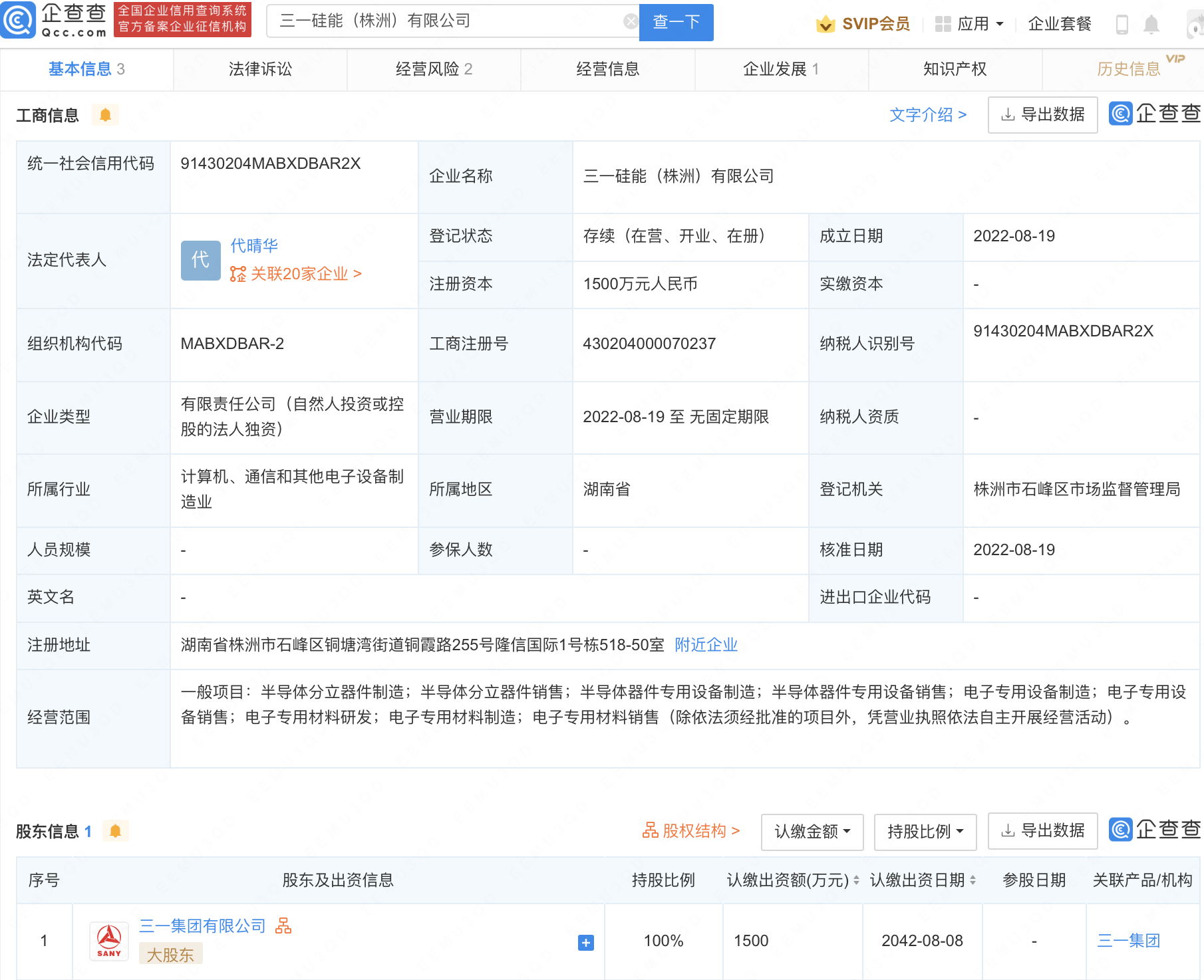This screenshot has width=1204, height=980.
Task: Open the 附近企业 link
Action: (x=706, y=645)
